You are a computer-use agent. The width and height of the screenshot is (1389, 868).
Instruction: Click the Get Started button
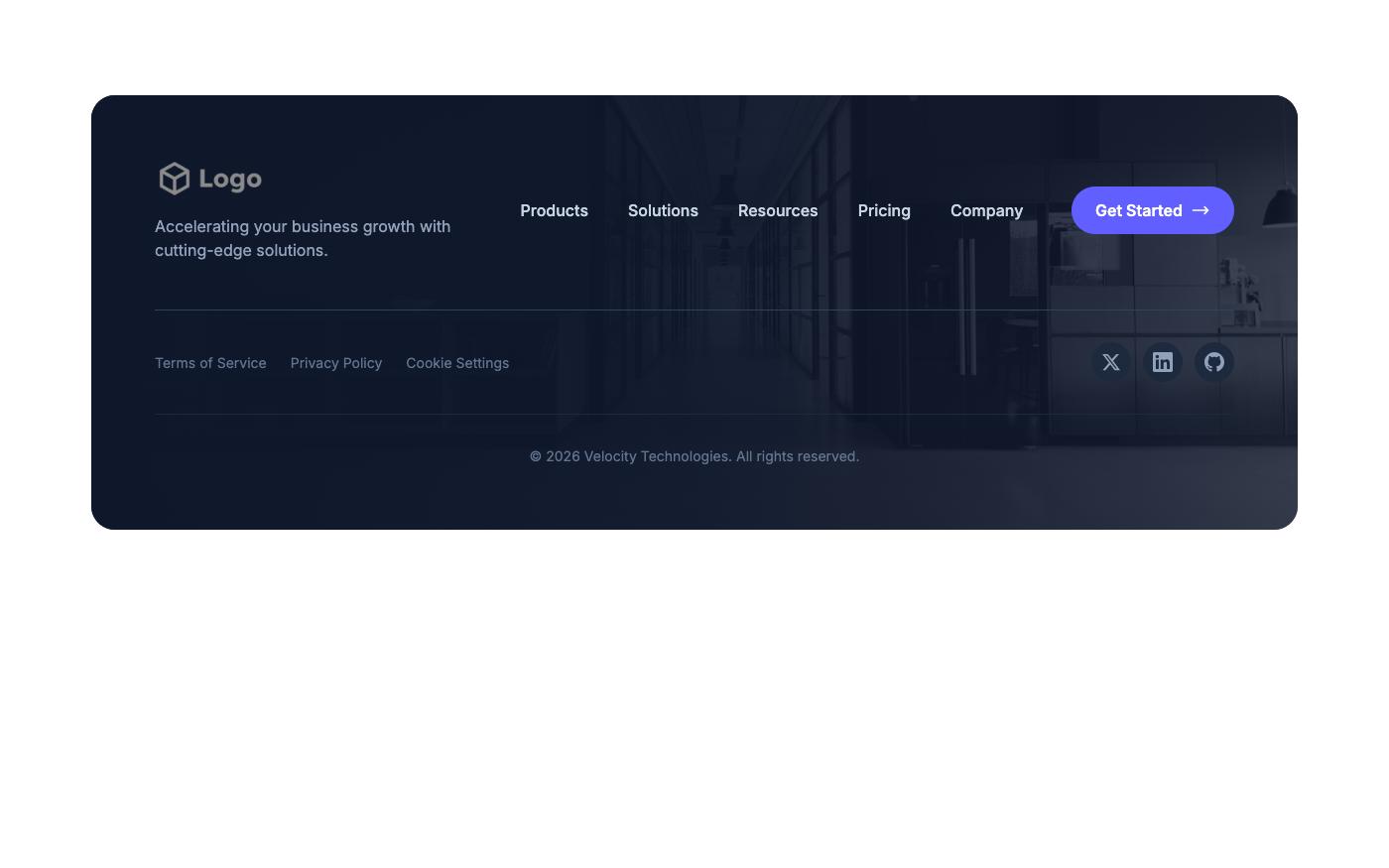1153,210
